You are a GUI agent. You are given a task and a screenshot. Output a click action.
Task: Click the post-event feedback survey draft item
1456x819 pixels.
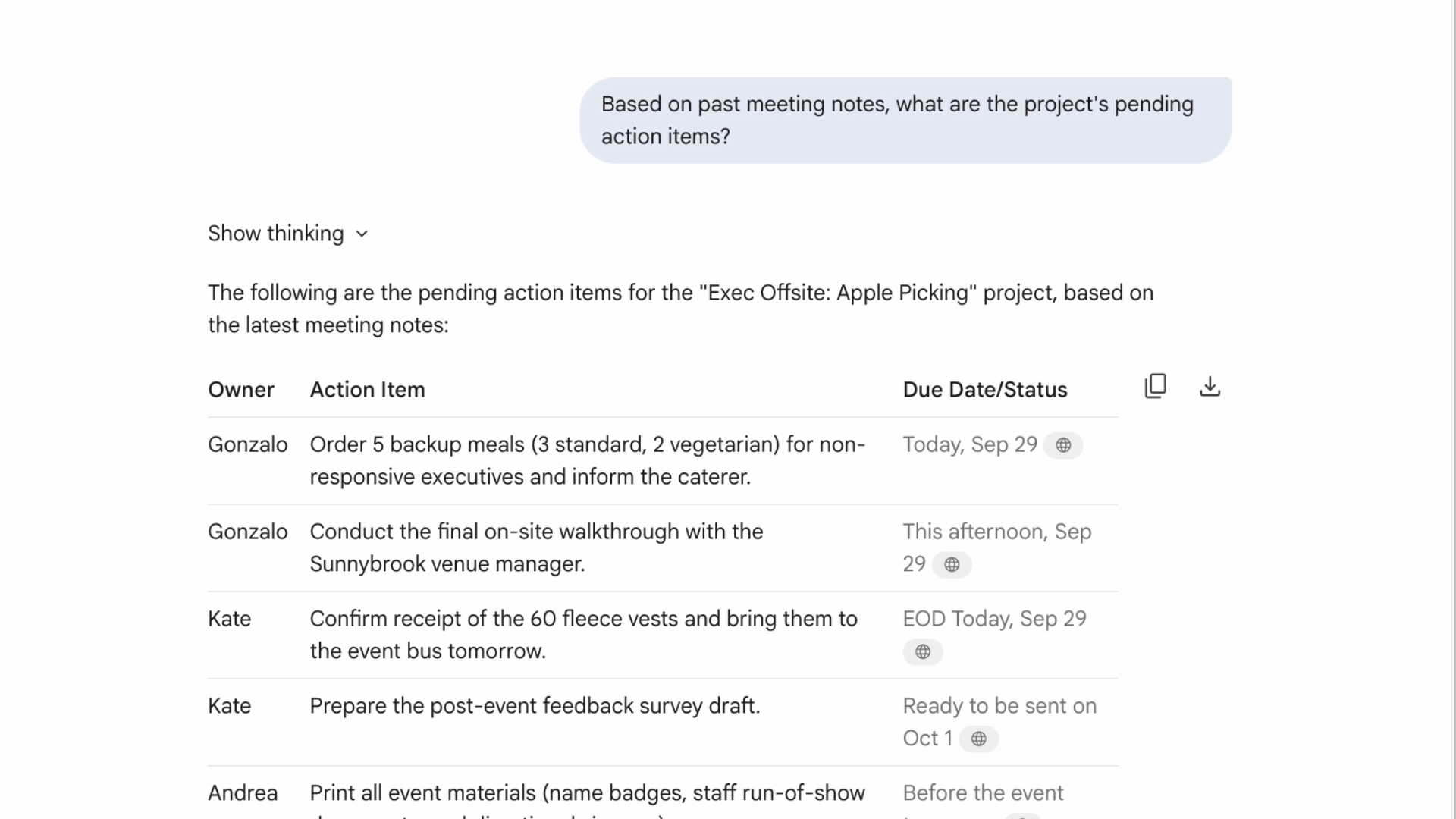point(534,706)
